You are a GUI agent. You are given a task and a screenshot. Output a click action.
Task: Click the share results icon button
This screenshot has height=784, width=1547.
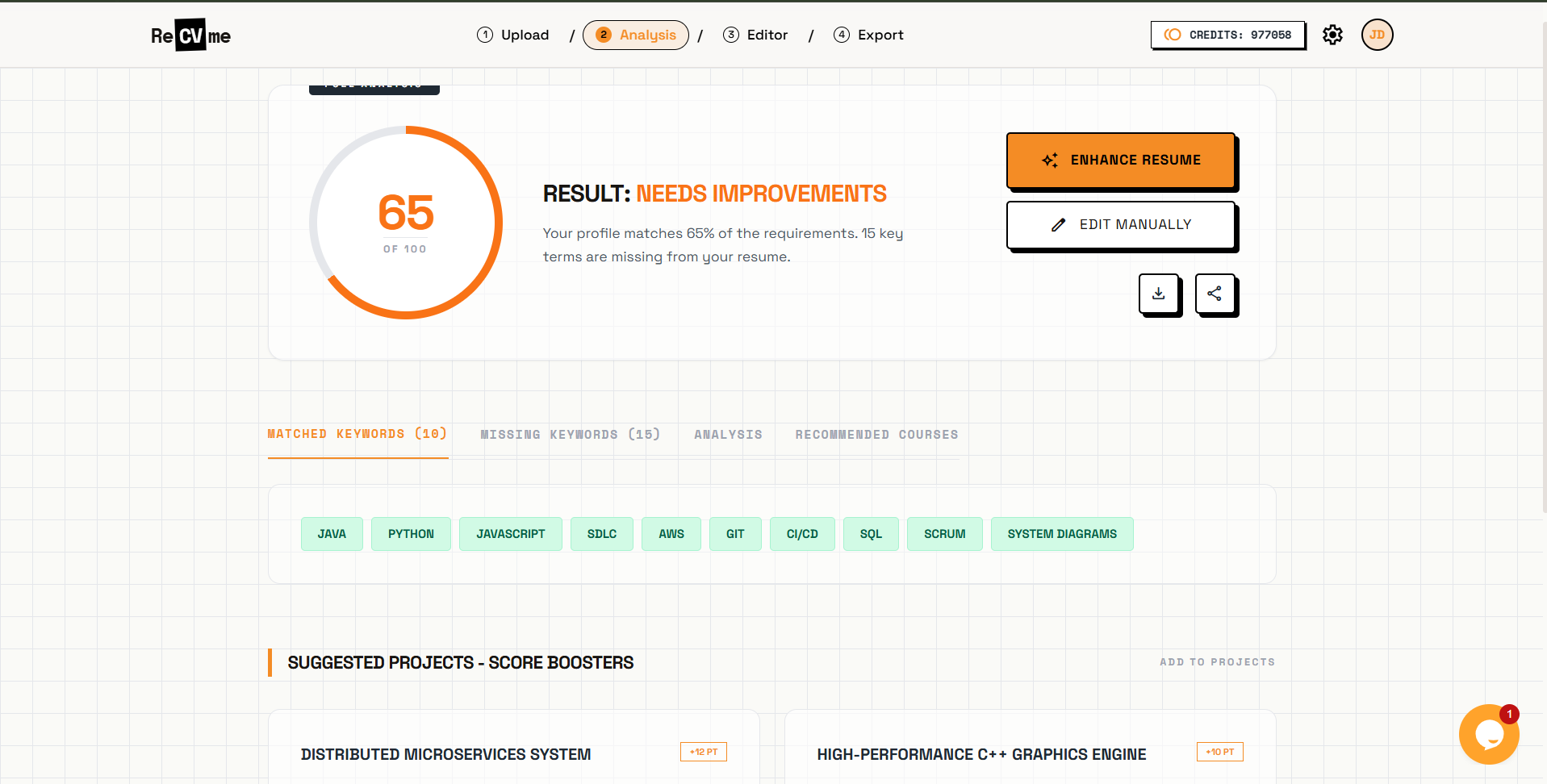point(1215,294)
